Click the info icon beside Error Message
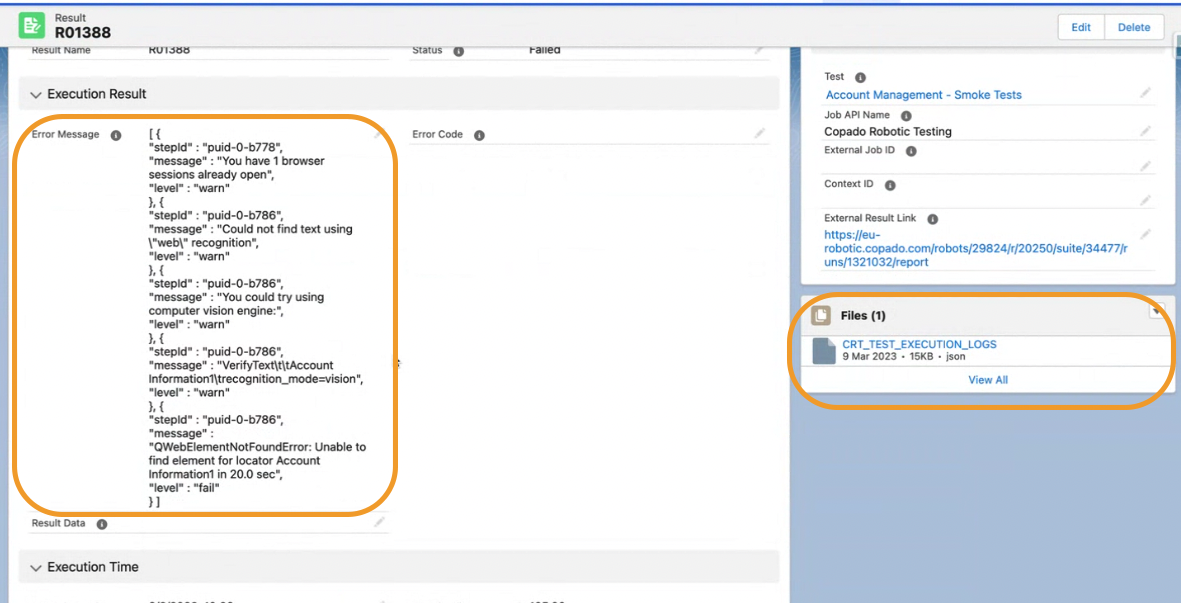The width and height of the screenshot is (1181, 603). (116, 135)
